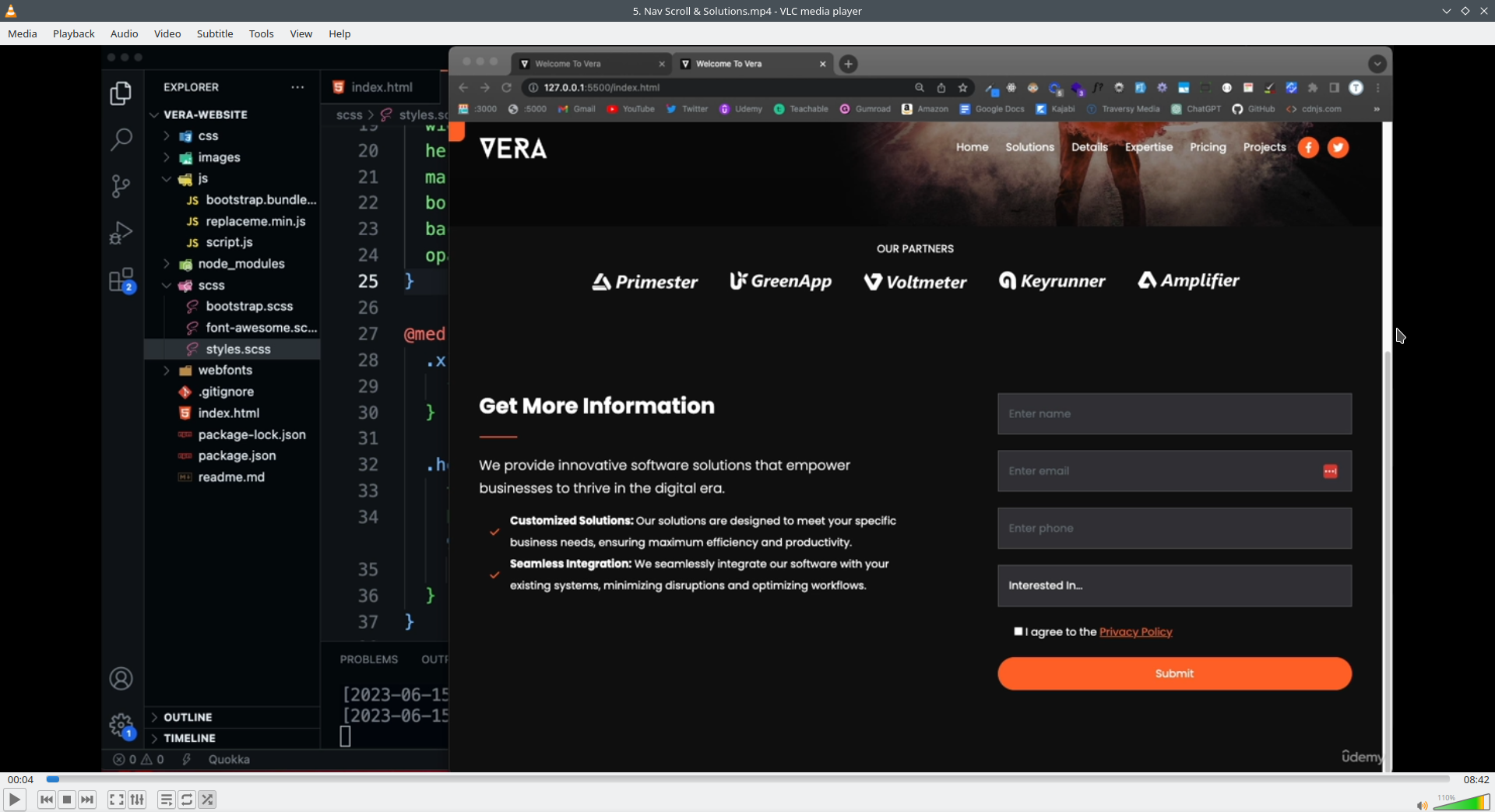Viewport: 1495px width, 812px height.
Task: Click the Pricing nav link
Action: 1208,147
